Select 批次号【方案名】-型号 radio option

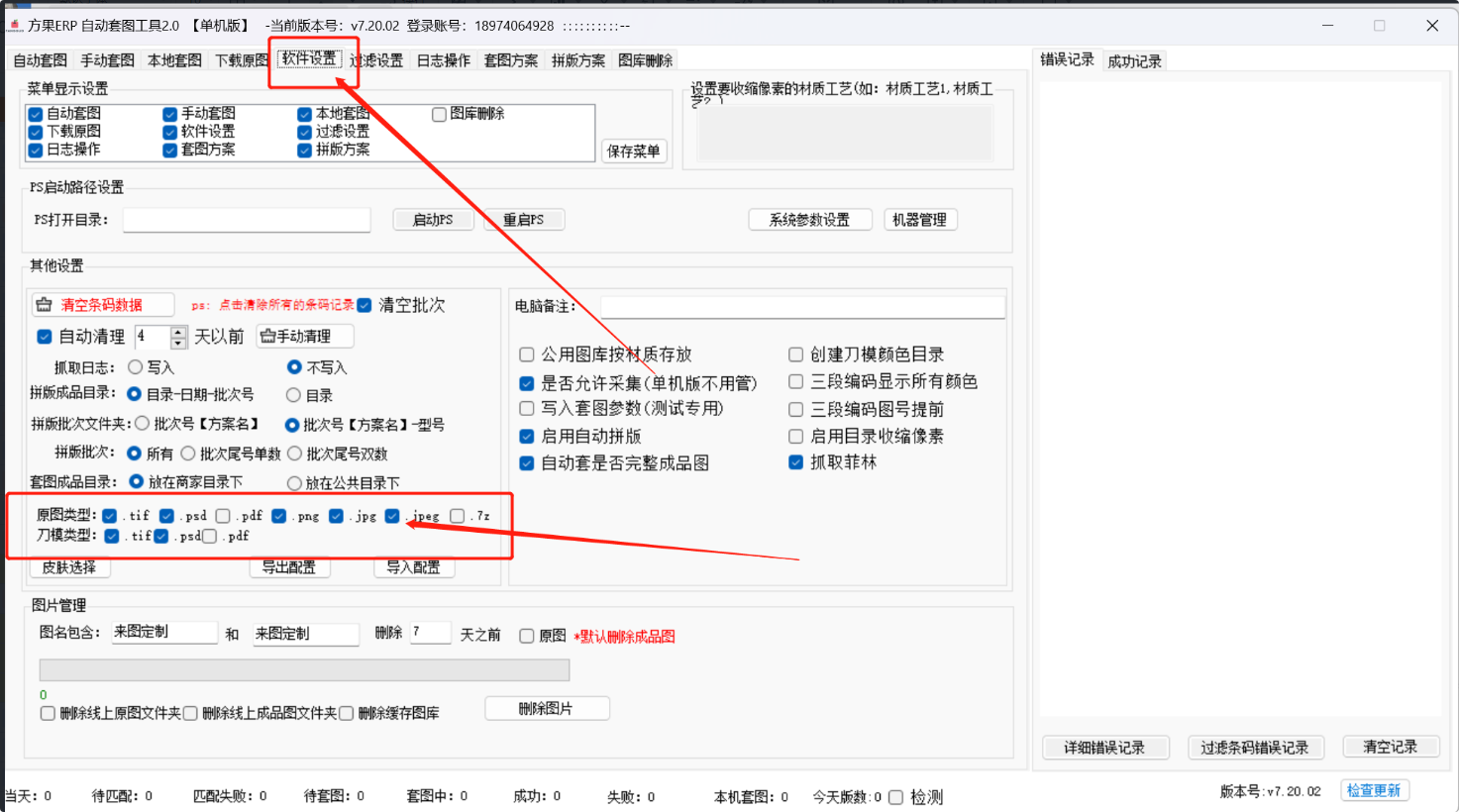(292, 425)
